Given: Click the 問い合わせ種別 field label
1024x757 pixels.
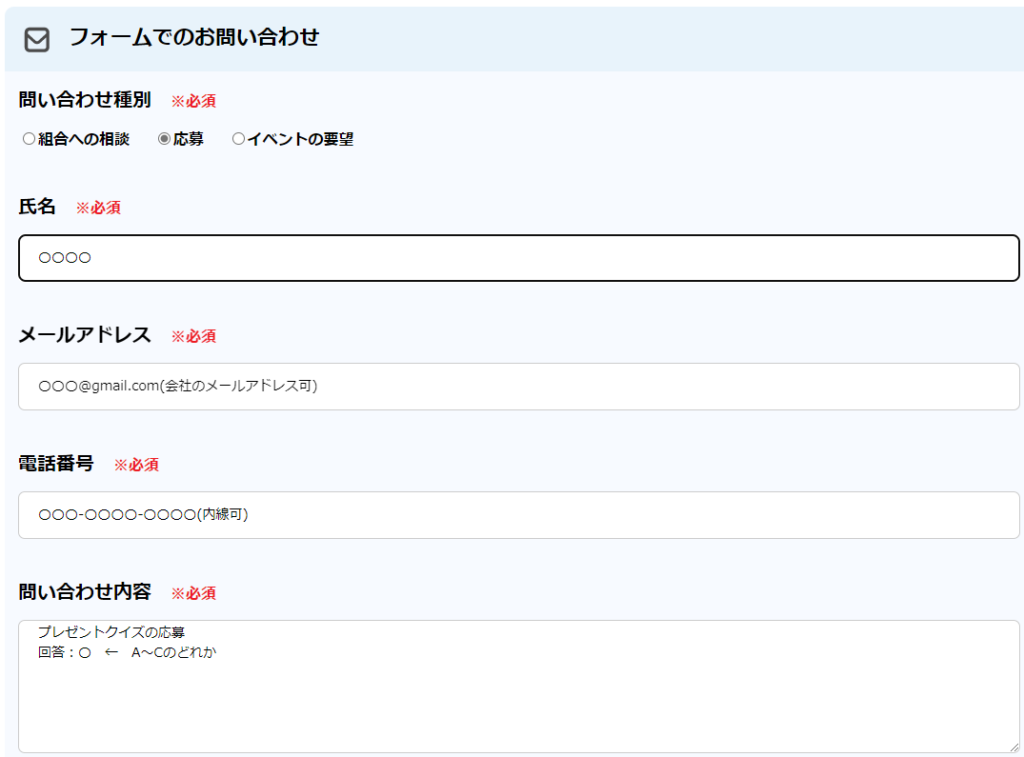Looking at the screenshot, I should point(85,100).
